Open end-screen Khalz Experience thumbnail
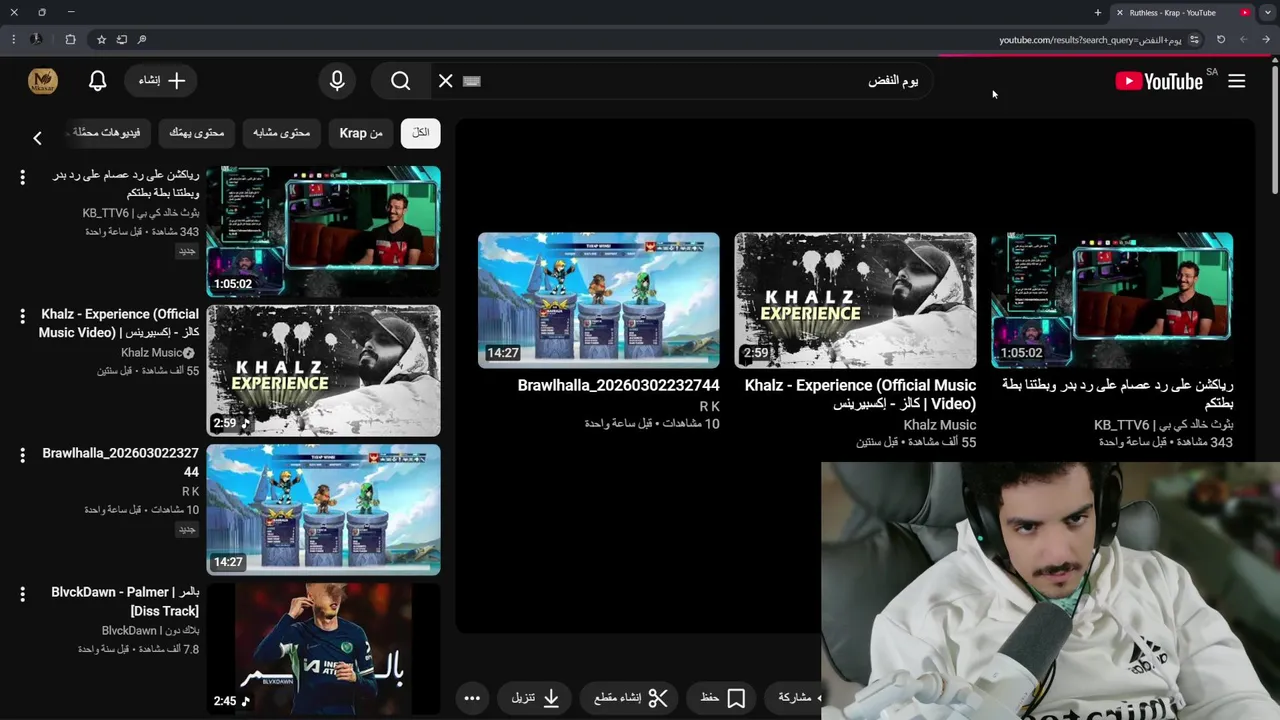The width and height of the screenshot is (1280, 720). 855,300
